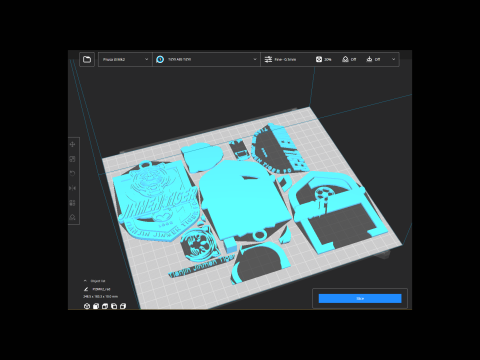Click the printer selector chevron arrow
Screen dimensions: 480x360
[146, 59]
